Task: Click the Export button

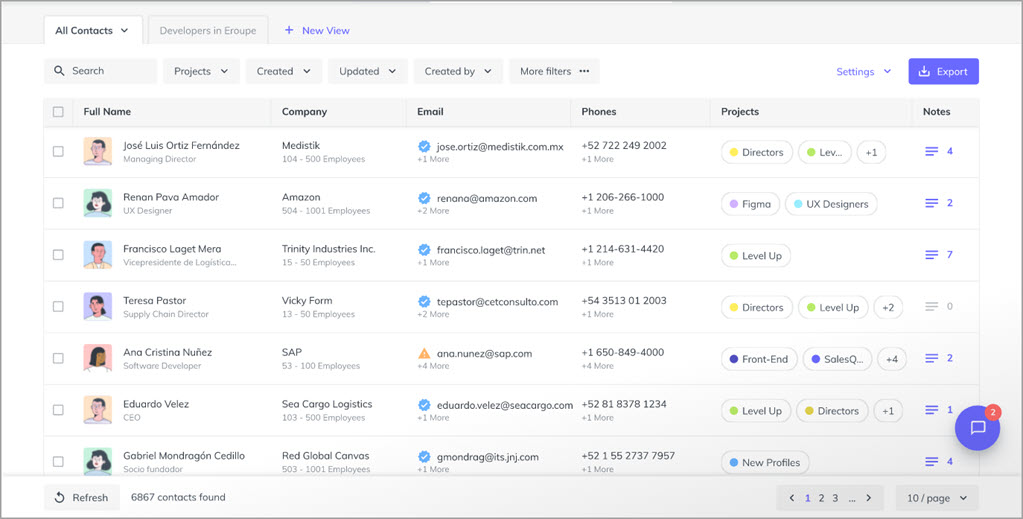Action: 943,71
